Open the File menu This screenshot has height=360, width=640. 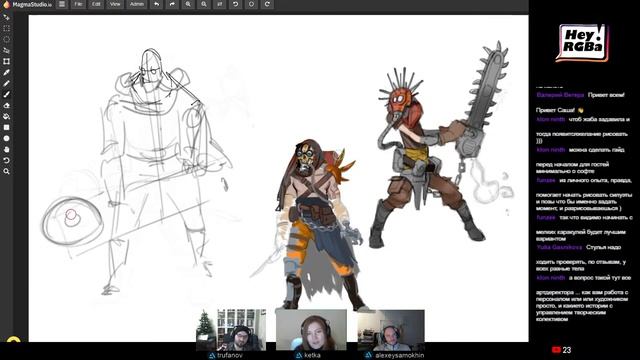point(78,4)
